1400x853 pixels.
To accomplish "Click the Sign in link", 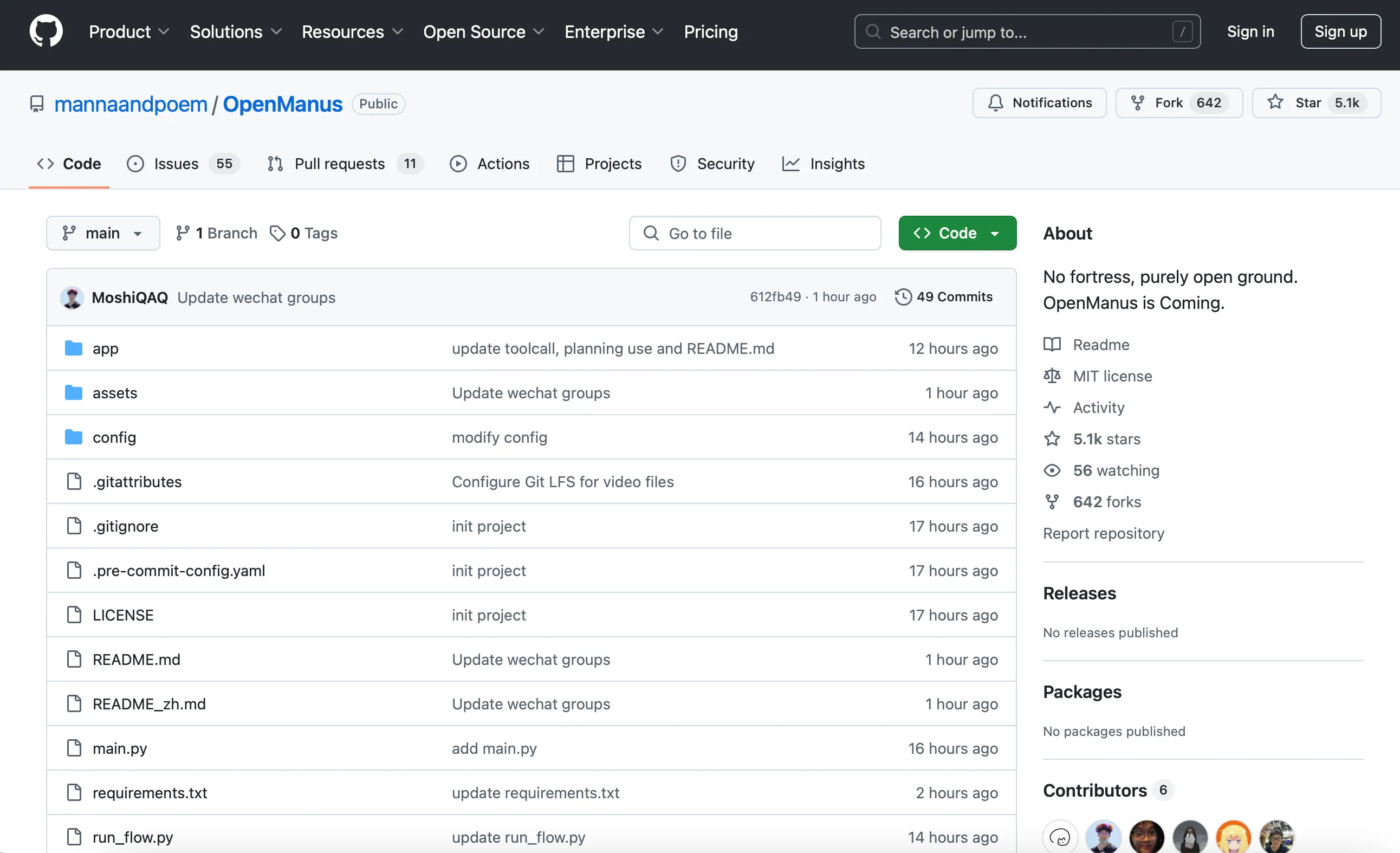I will [x=1250, y=32].
